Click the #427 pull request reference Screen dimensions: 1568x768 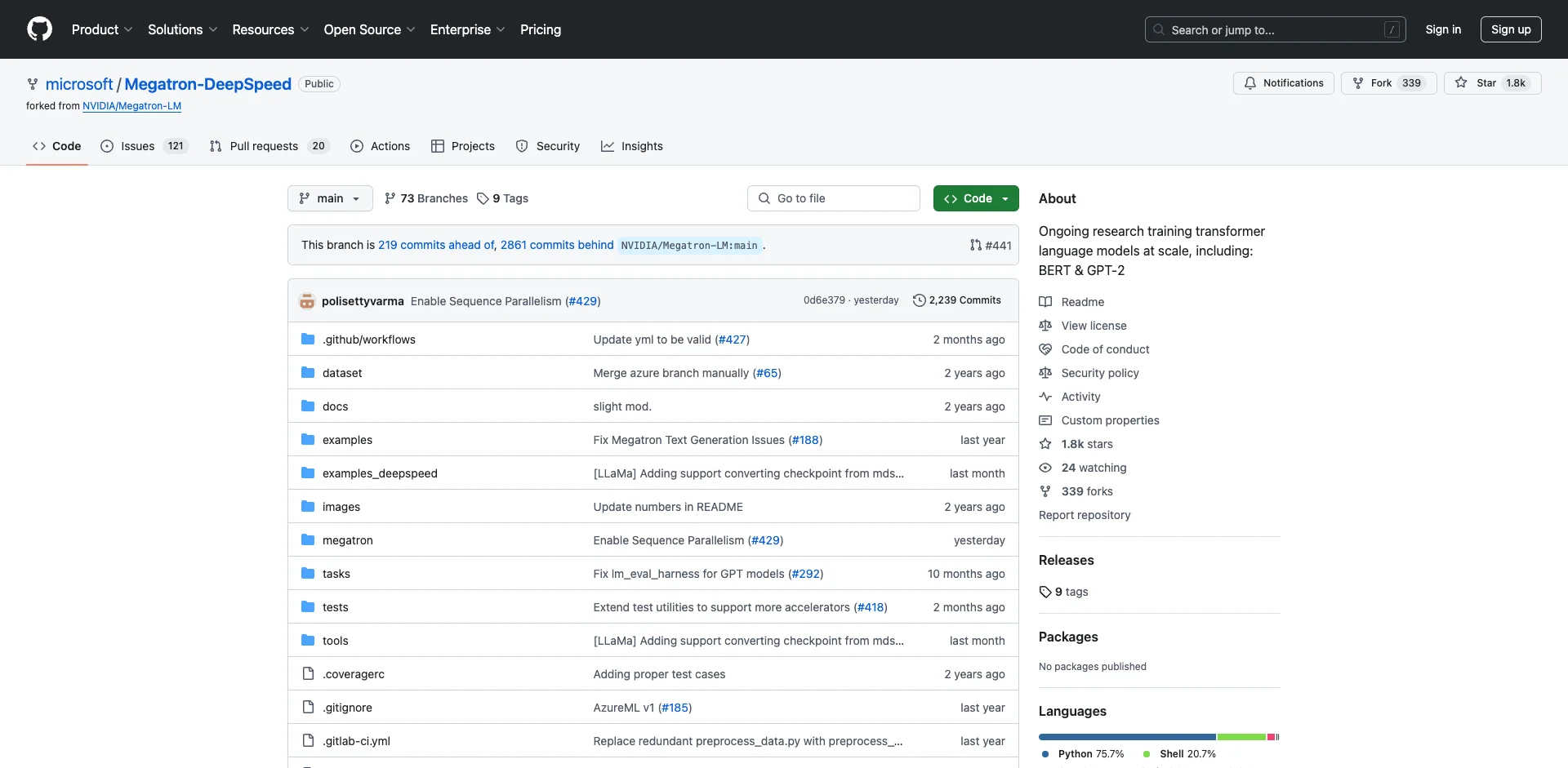tap(733, 340)
